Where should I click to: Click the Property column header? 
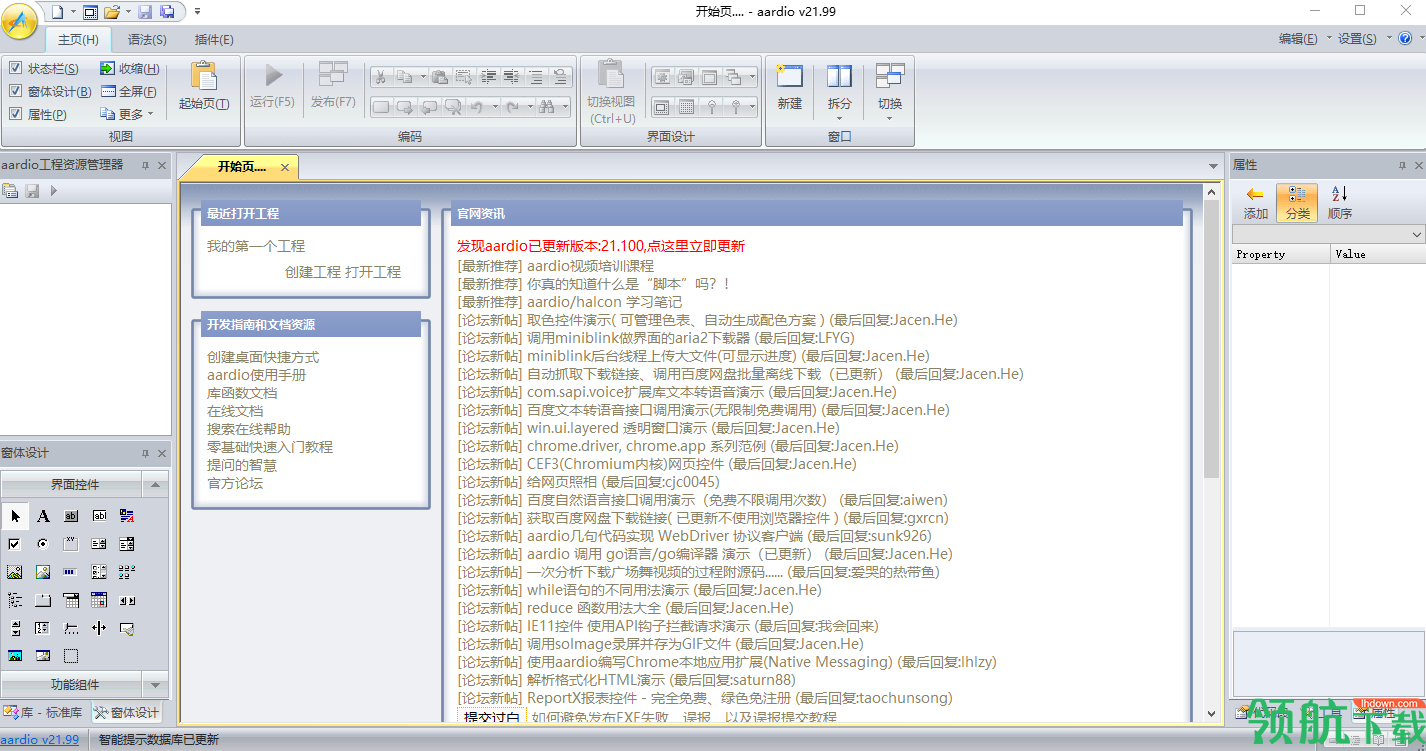[1280, 254]
